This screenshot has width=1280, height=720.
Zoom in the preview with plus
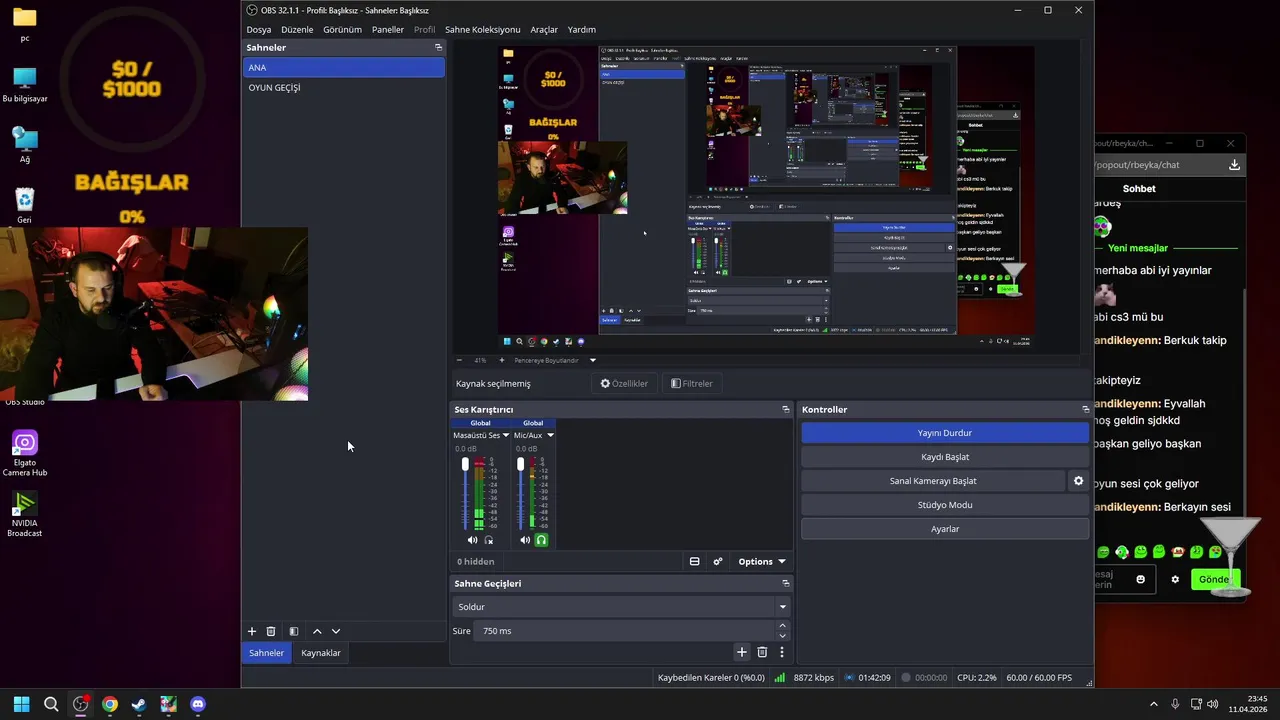click(x=502, y=360)
